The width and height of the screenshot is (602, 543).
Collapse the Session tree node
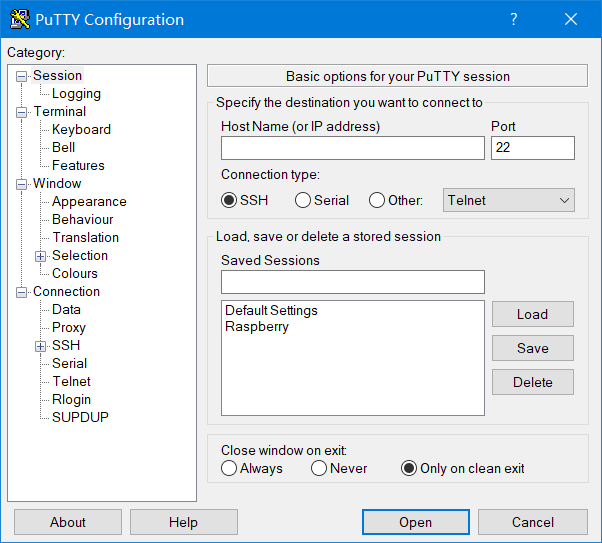[22, 76]
